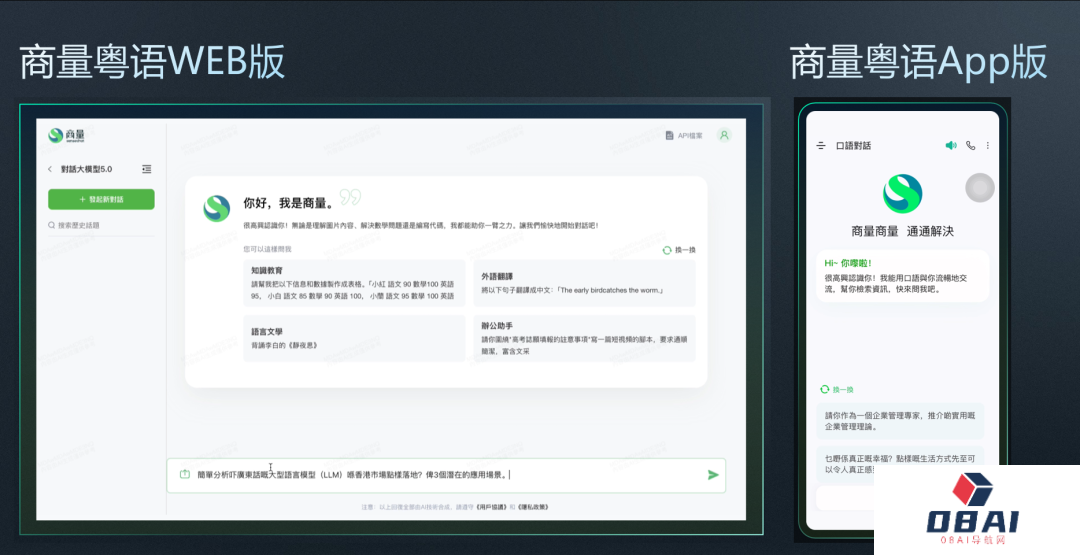
Task: Click the upload icon beside the prompt text
Action: coord(184,474)
